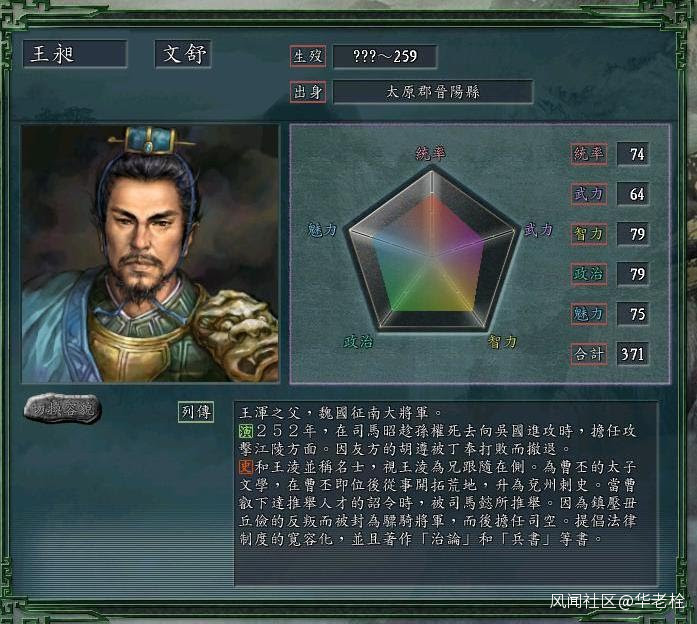
Task: Click the 切換容貌 stone button
Action: tap(63, 408)
